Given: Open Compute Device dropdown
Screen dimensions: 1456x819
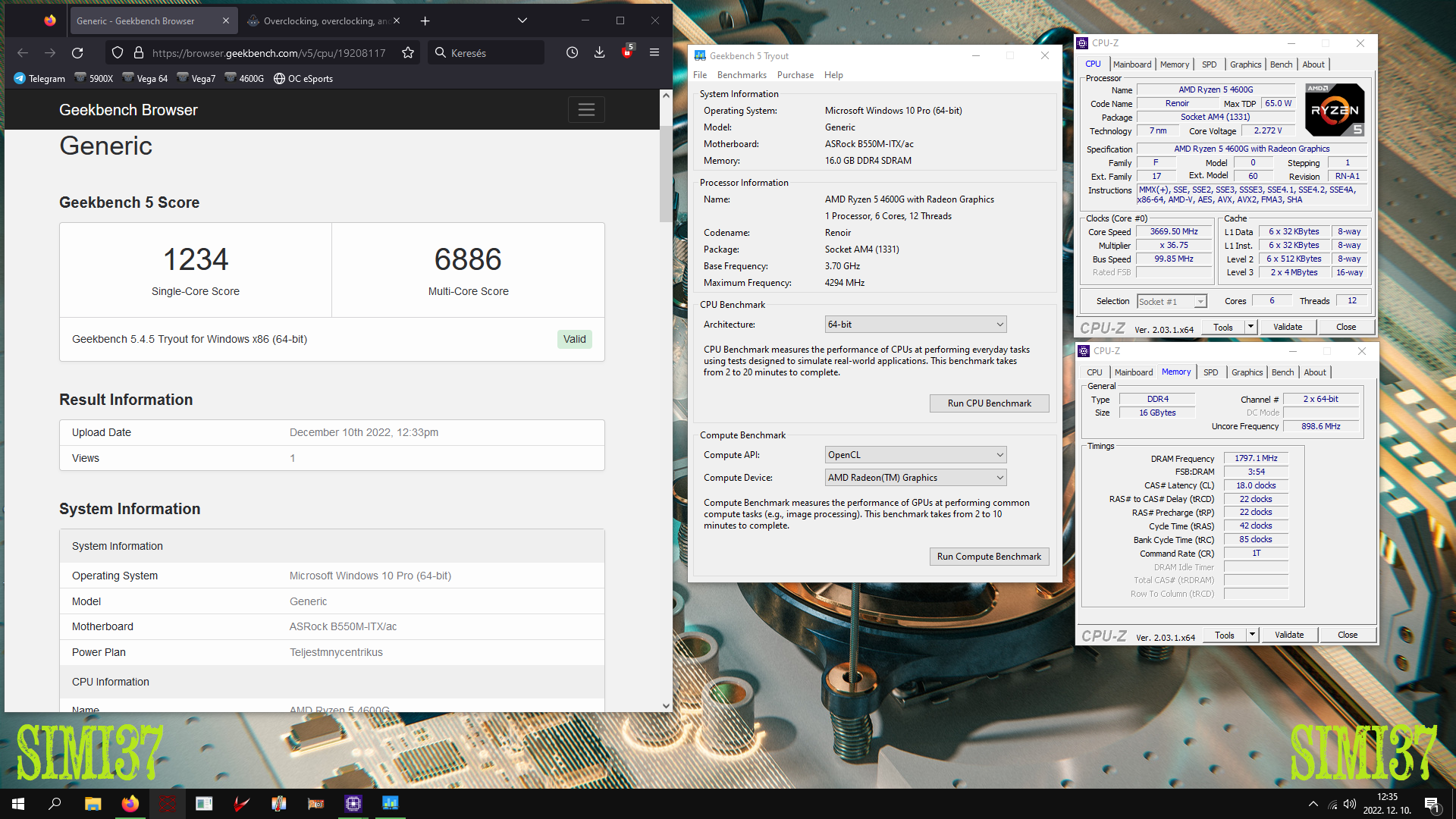Looking at the screenshot, I should click(x=915, y=478).
